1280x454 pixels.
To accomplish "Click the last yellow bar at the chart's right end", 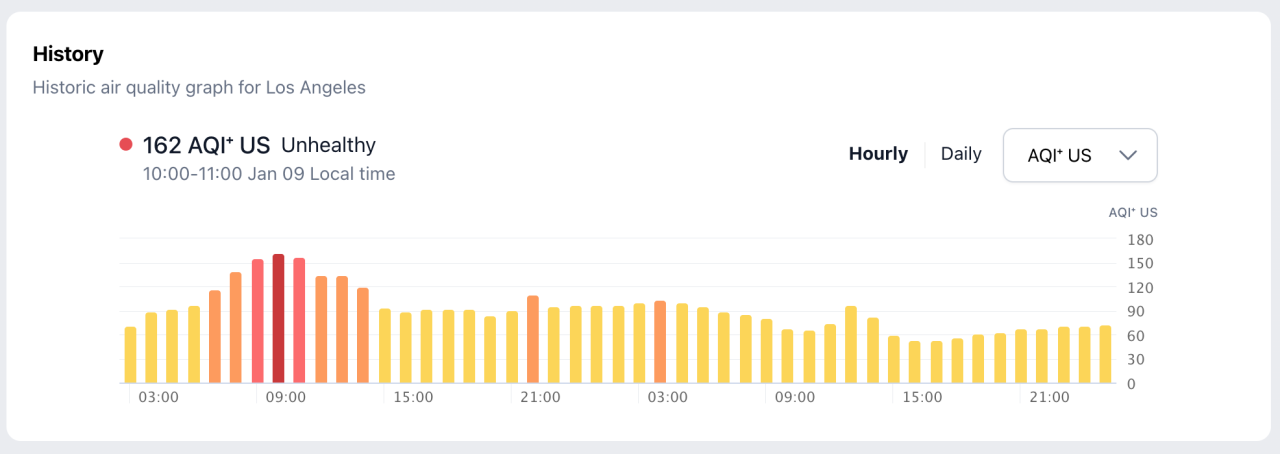I will [1105, 354].
